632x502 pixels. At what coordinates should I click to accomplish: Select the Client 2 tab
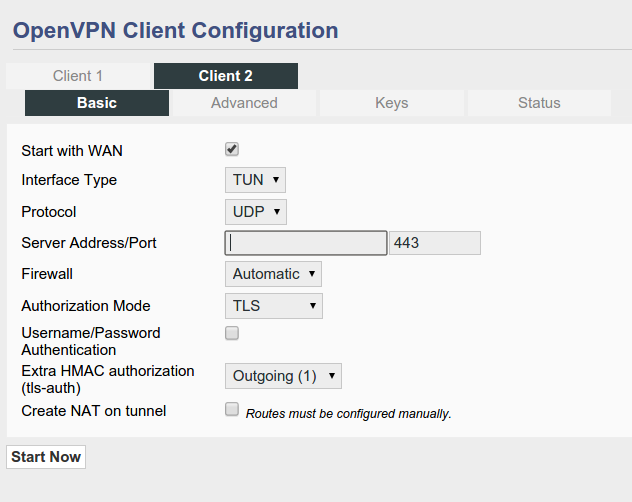point(225,76)
